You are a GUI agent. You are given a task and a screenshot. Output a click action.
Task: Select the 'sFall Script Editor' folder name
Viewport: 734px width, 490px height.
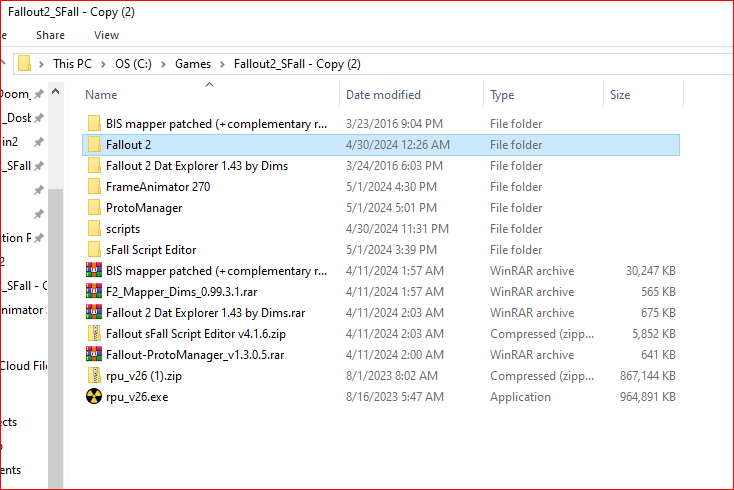(151, 250)
